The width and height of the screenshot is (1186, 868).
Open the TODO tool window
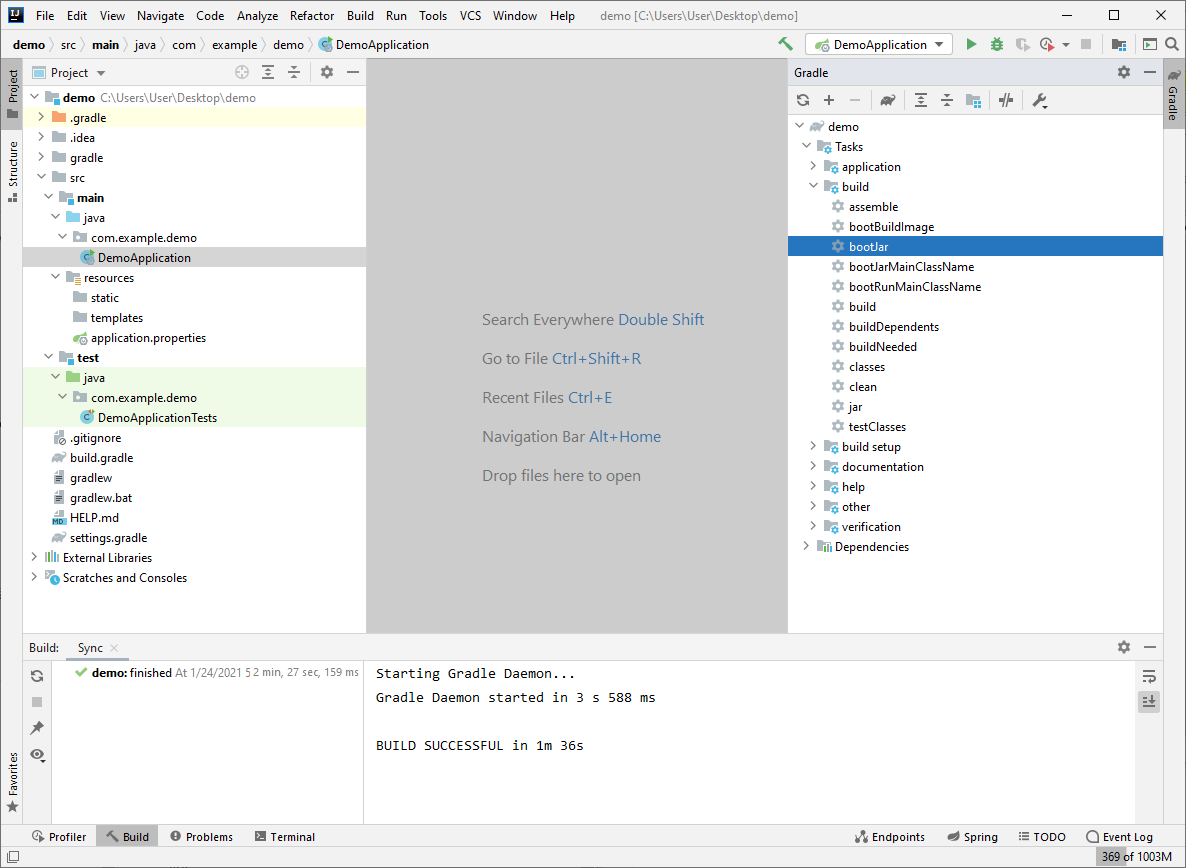click(1042, 836)
